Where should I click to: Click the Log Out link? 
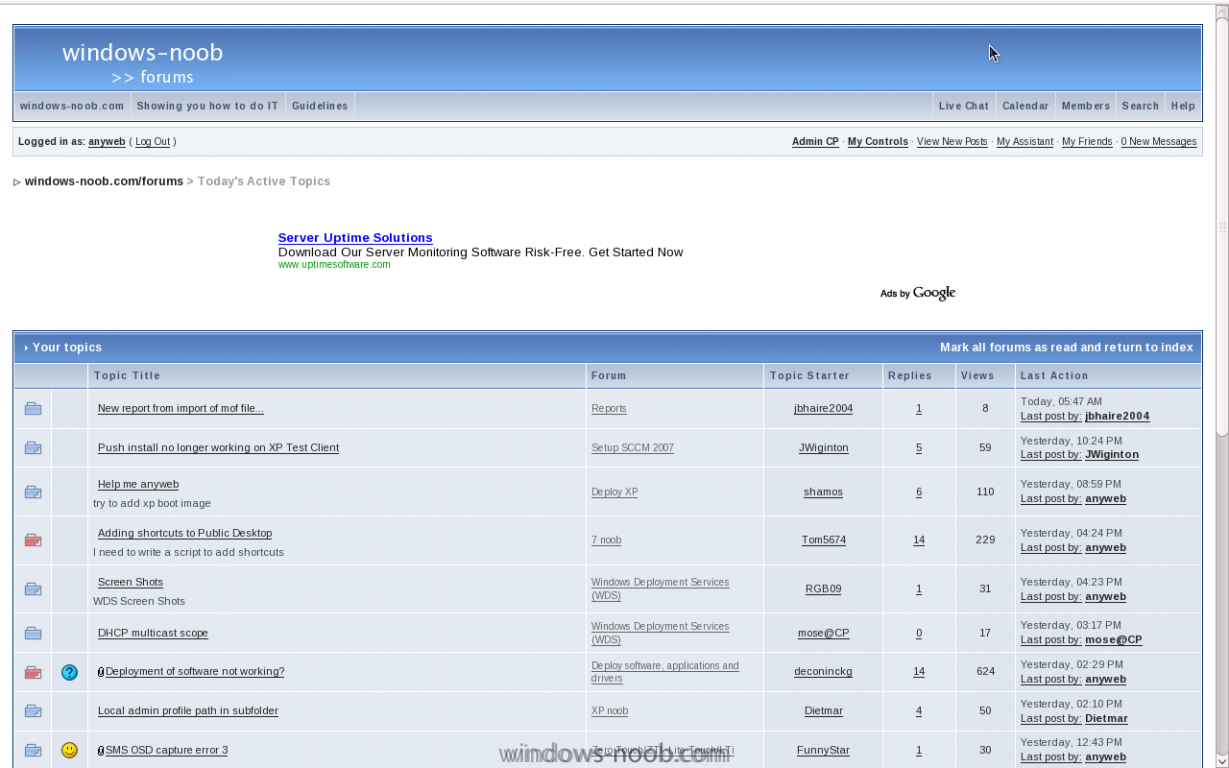[153, 142]
